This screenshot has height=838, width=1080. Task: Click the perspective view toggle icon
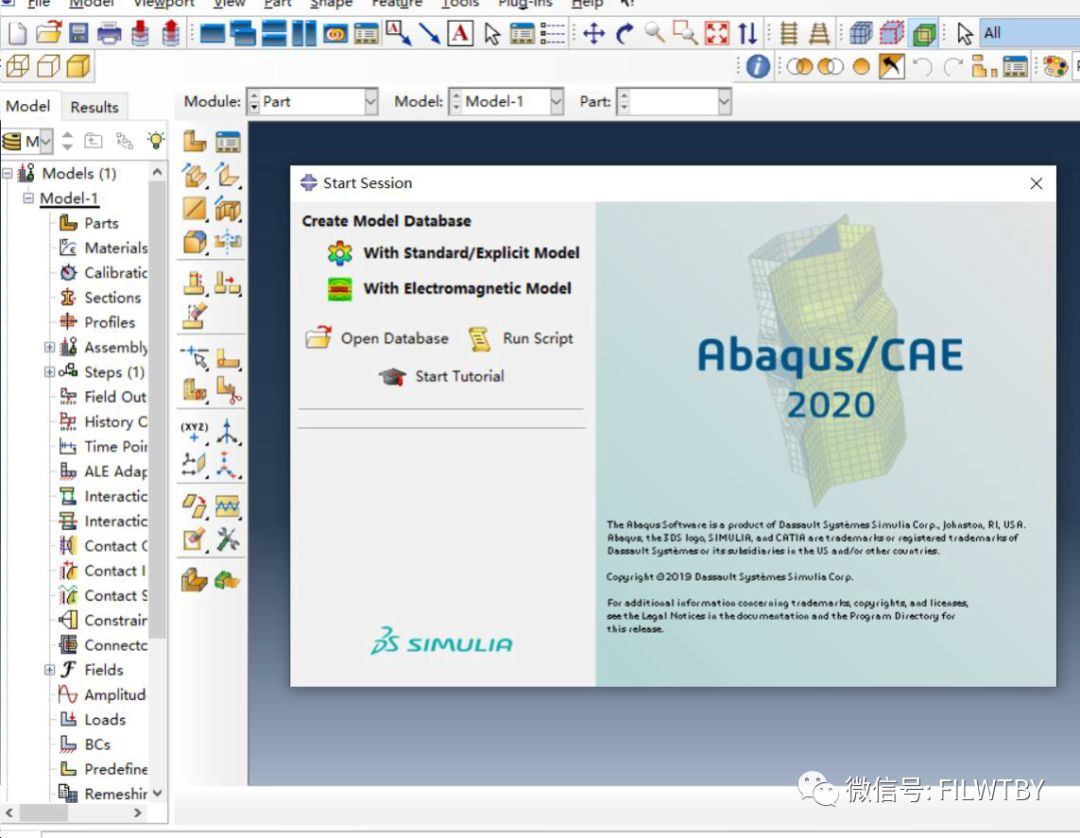point(819,33)
